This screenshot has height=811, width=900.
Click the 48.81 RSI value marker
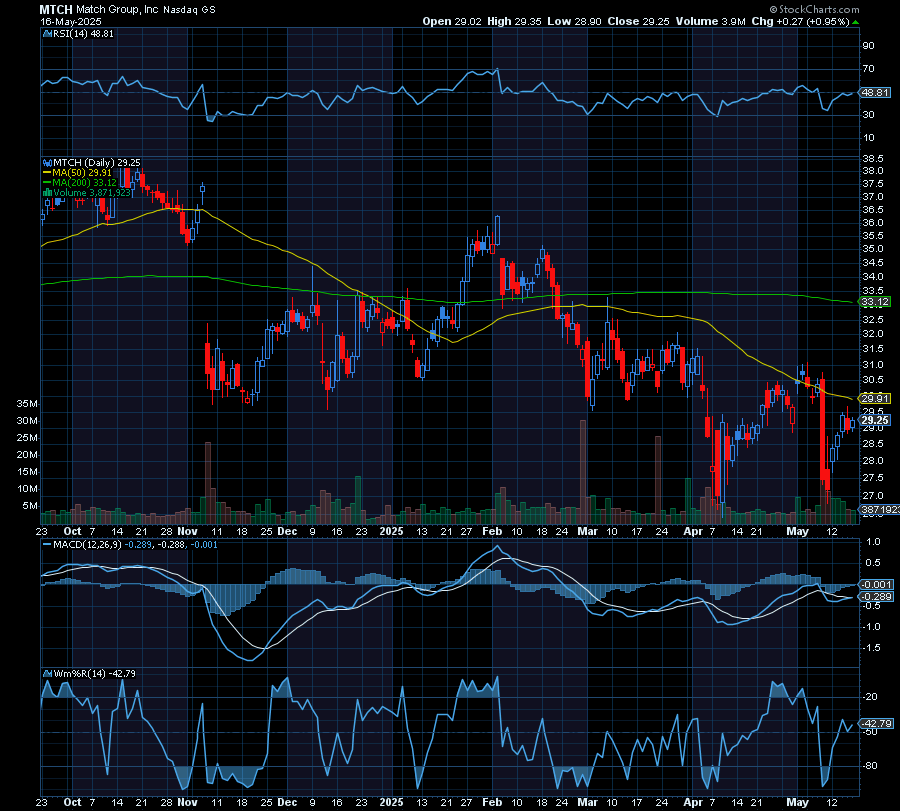[875, 92]
